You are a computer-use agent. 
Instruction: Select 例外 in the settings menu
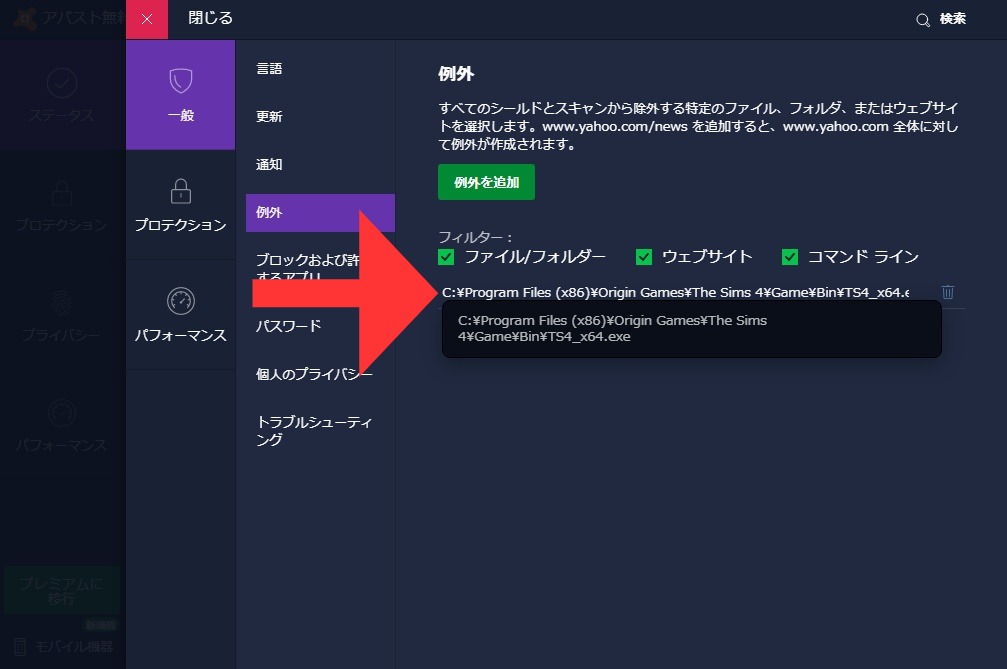tap(320, 213)
